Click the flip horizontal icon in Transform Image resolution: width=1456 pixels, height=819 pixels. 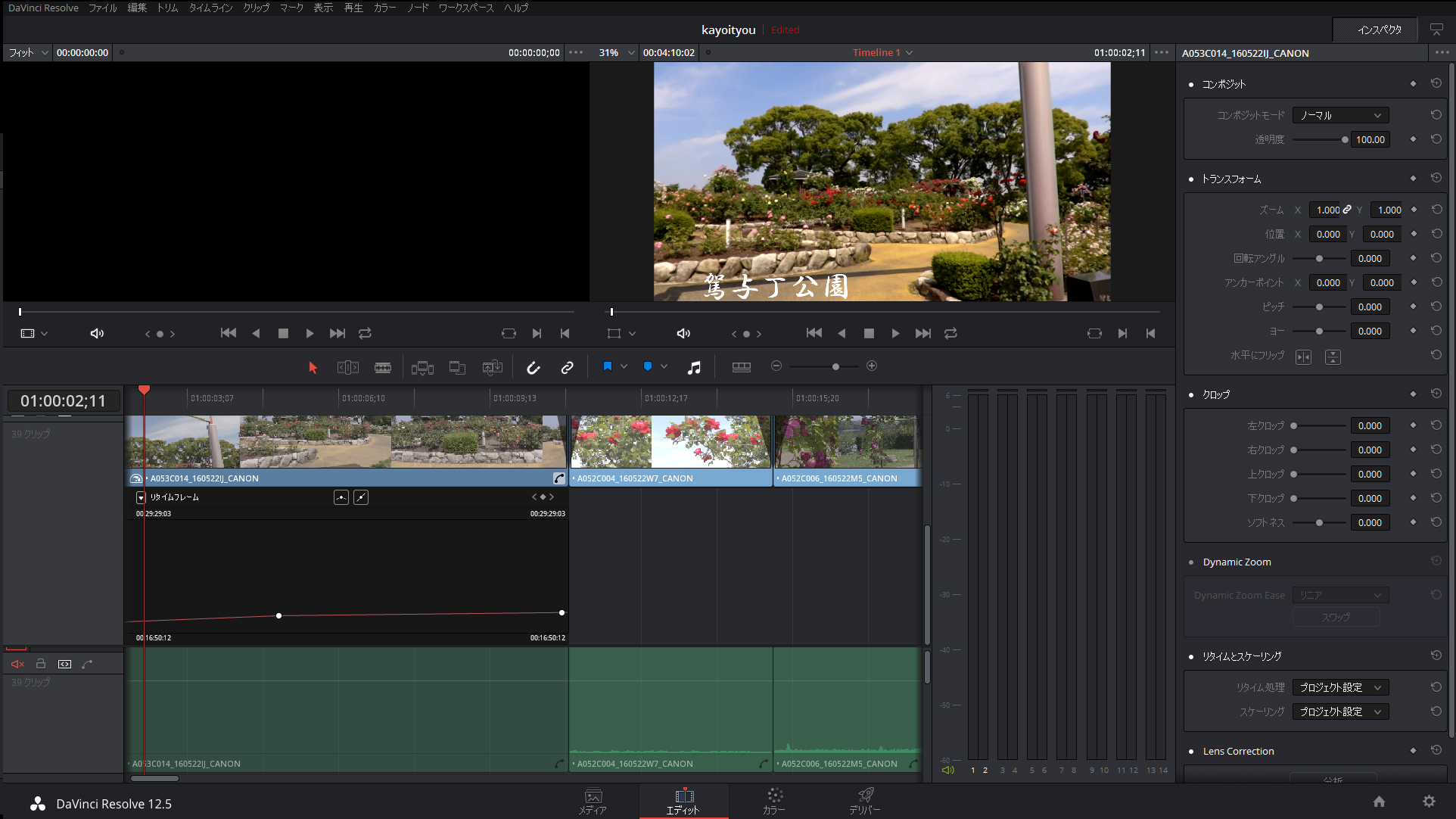click(x=1303, y=357)
